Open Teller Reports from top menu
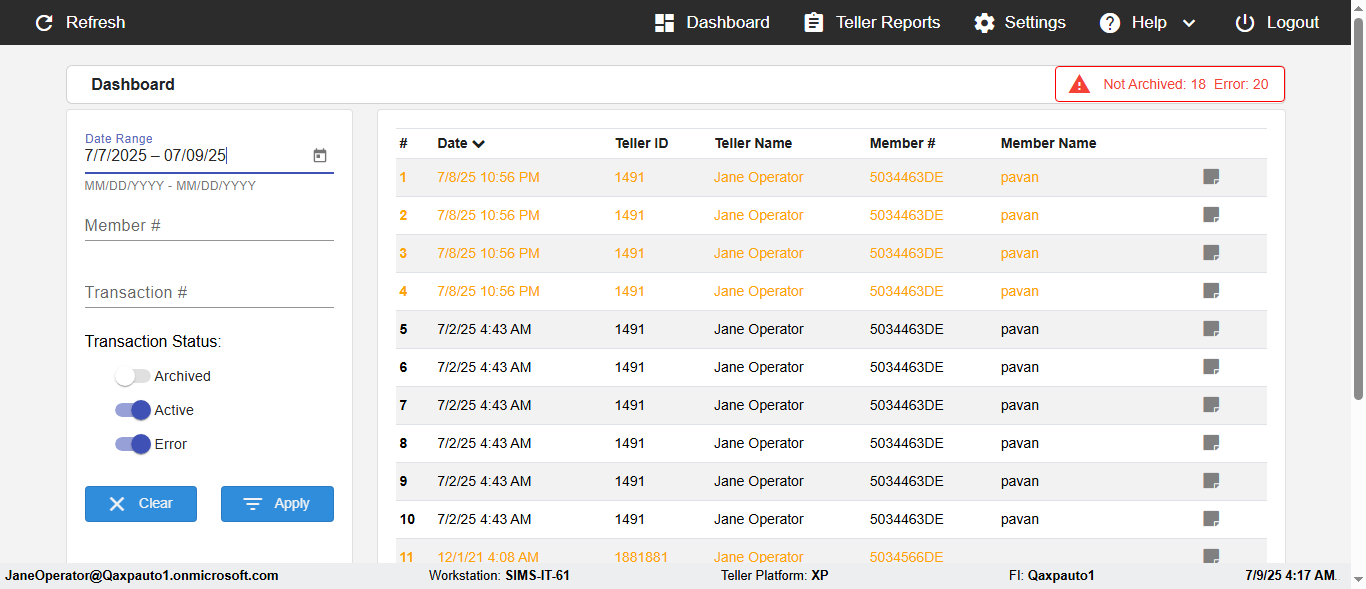The image size is (1366, 589). click(872, 22)
